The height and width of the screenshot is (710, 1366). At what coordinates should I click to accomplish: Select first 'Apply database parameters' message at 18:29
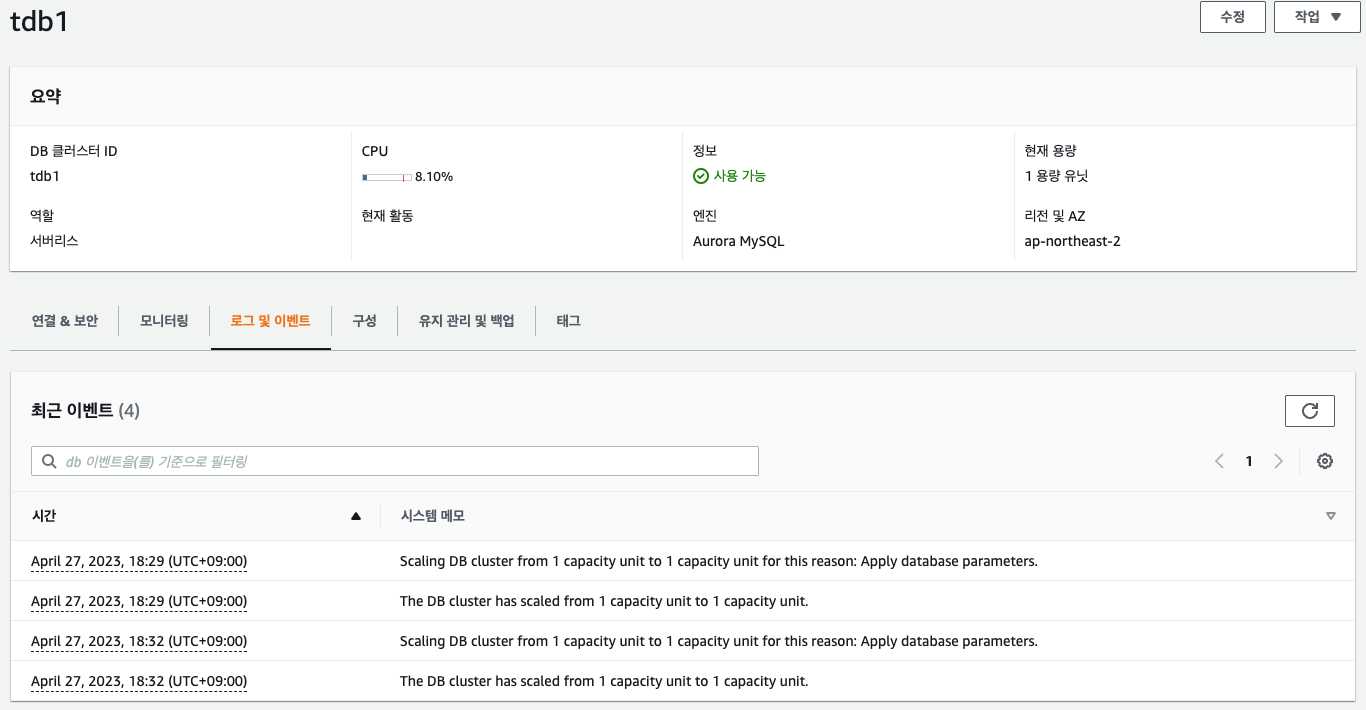tap(719, 561)
